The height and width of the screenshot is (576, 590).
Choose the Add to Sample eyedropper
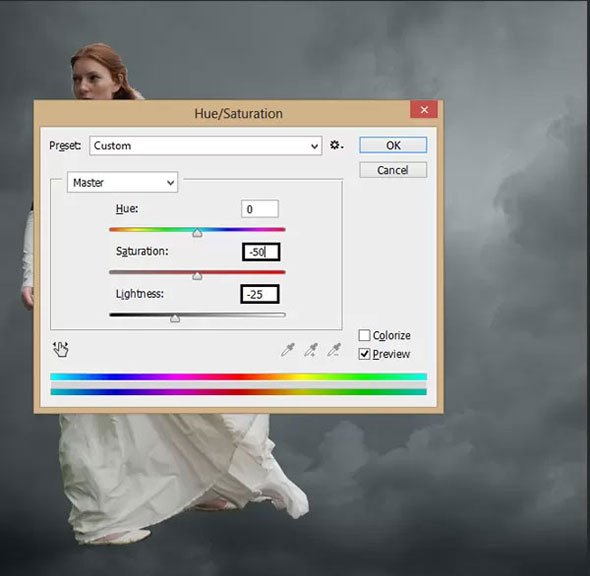pos(311,350)
